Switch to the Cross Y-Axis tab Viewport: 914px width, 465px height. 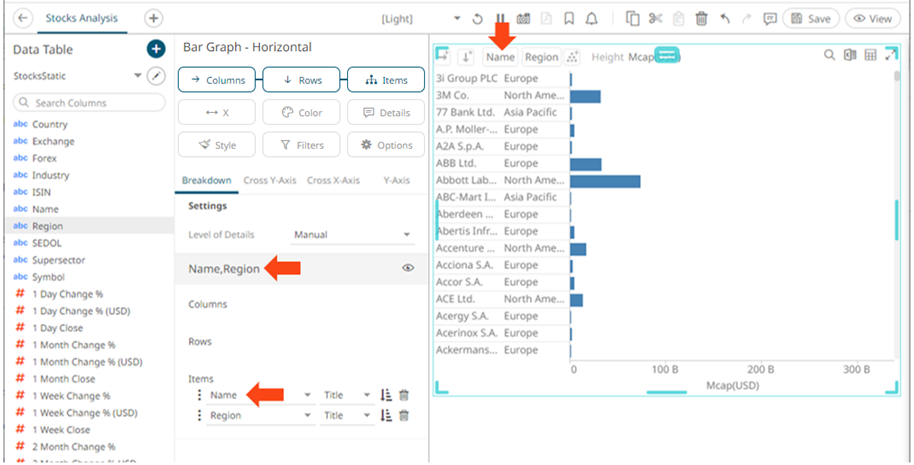(269, 180)
